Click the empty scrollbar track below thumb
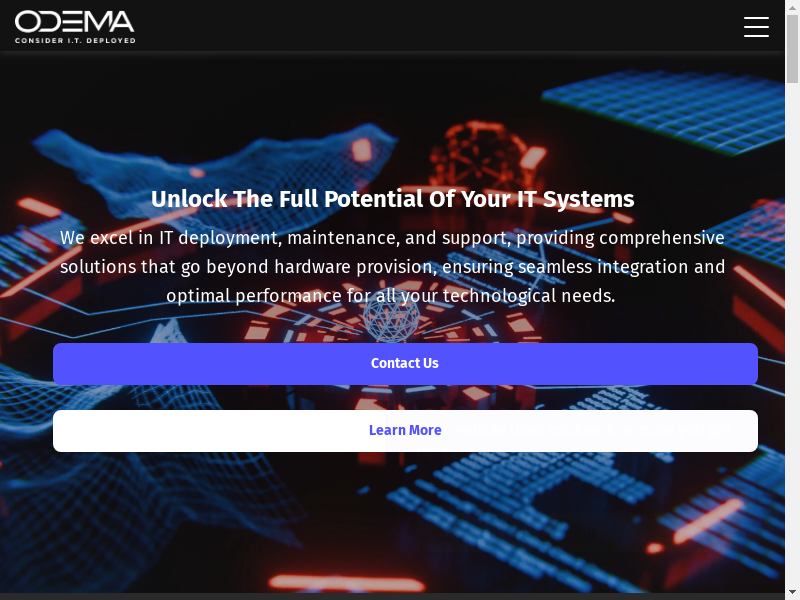800x600 pixels. pyautogui.click(x=792, y=332)
